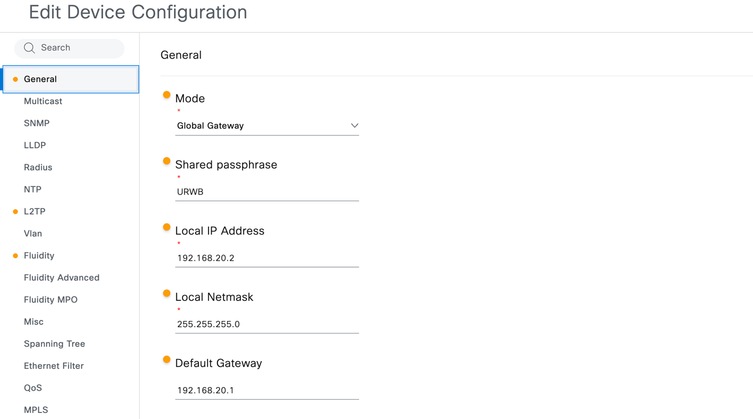Open the Fluidity section
The image size is (753, 419).
[39, 256]
